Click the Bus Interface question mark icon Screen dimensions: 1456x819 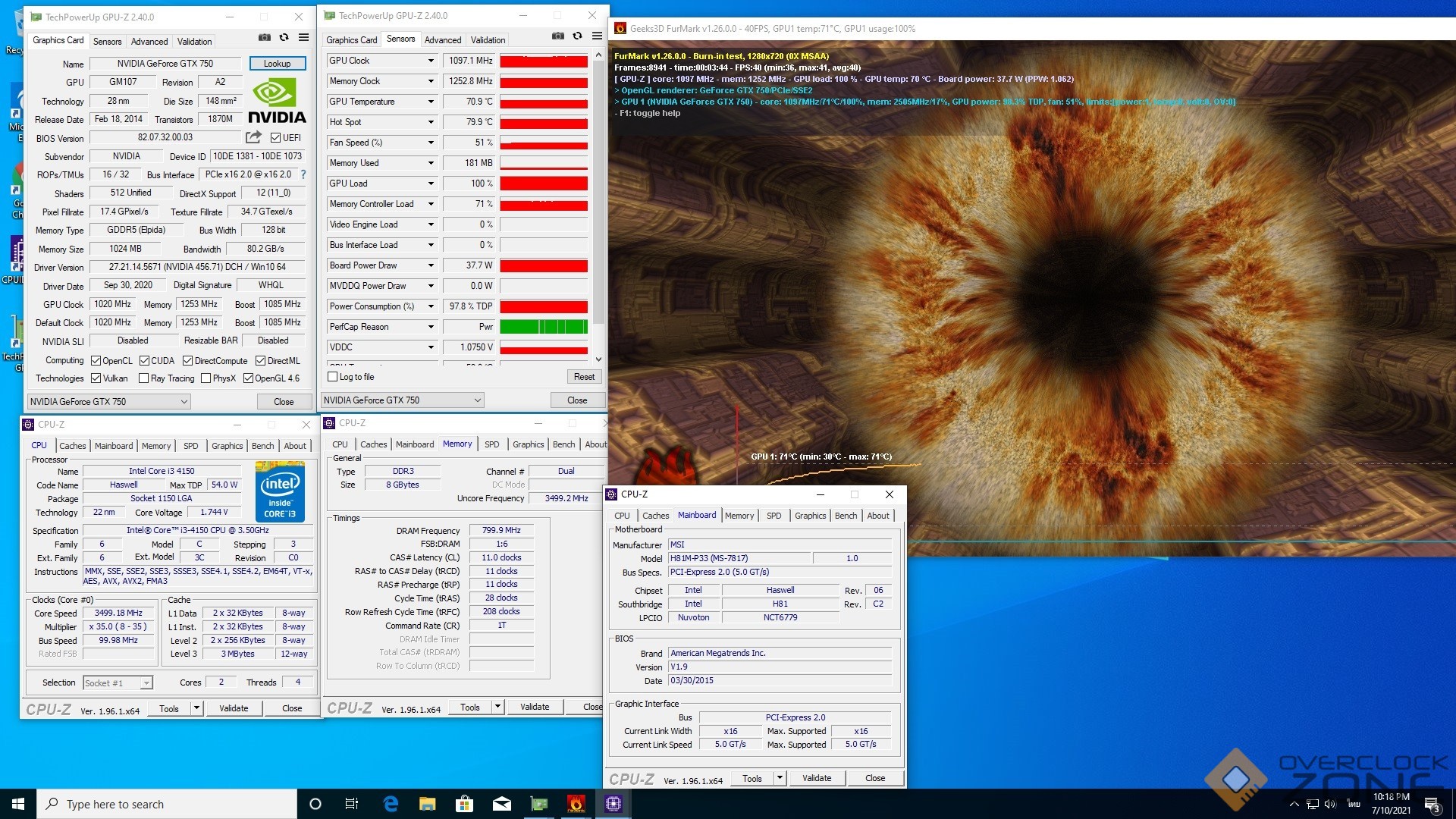pos(303,174)
